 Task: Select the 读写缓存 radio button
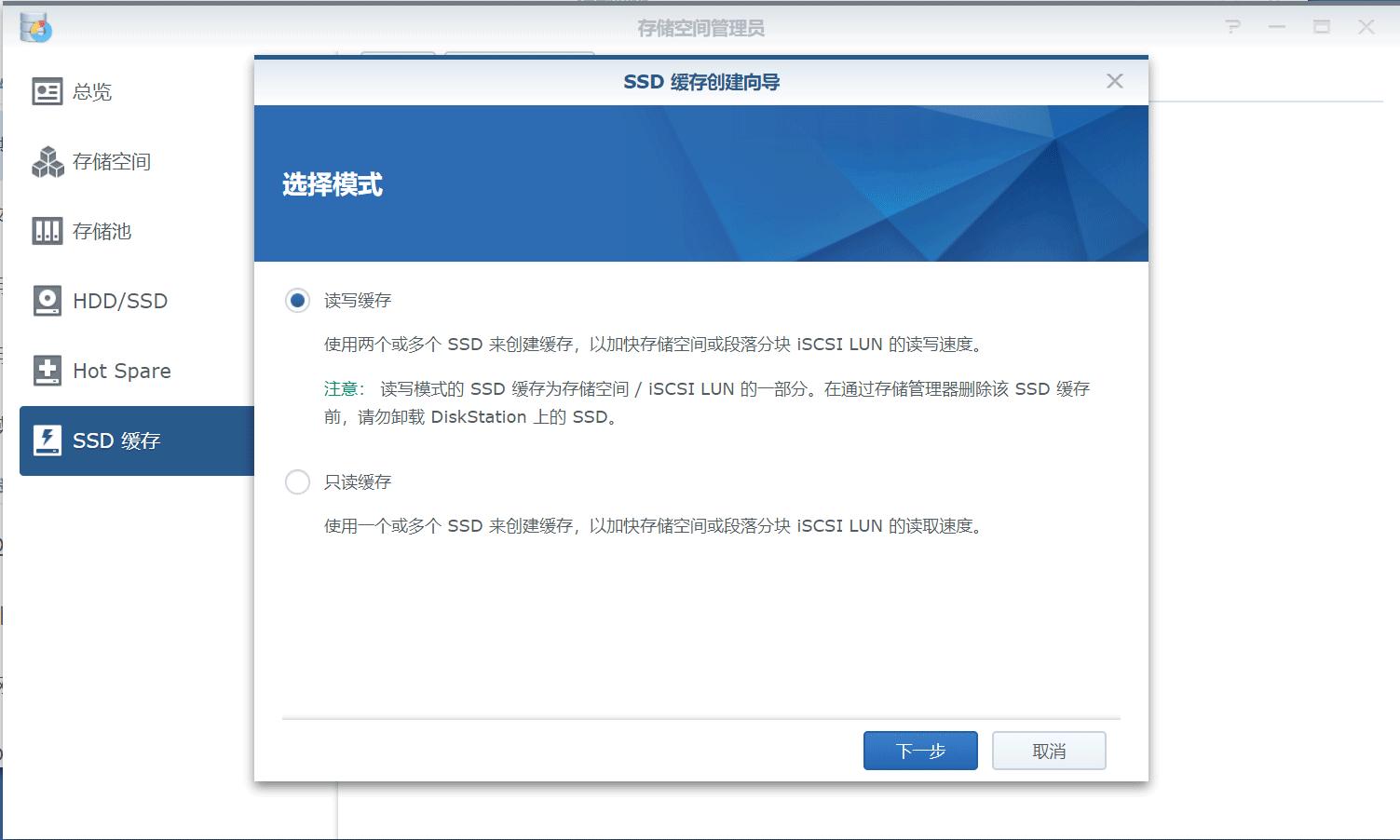click(296, 300)
